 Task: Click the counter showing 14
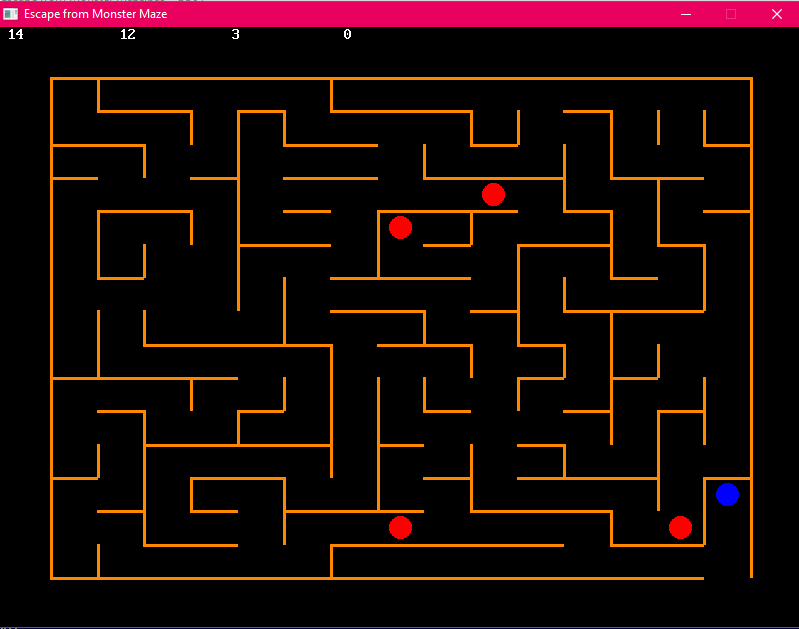(x=16, y=35)
